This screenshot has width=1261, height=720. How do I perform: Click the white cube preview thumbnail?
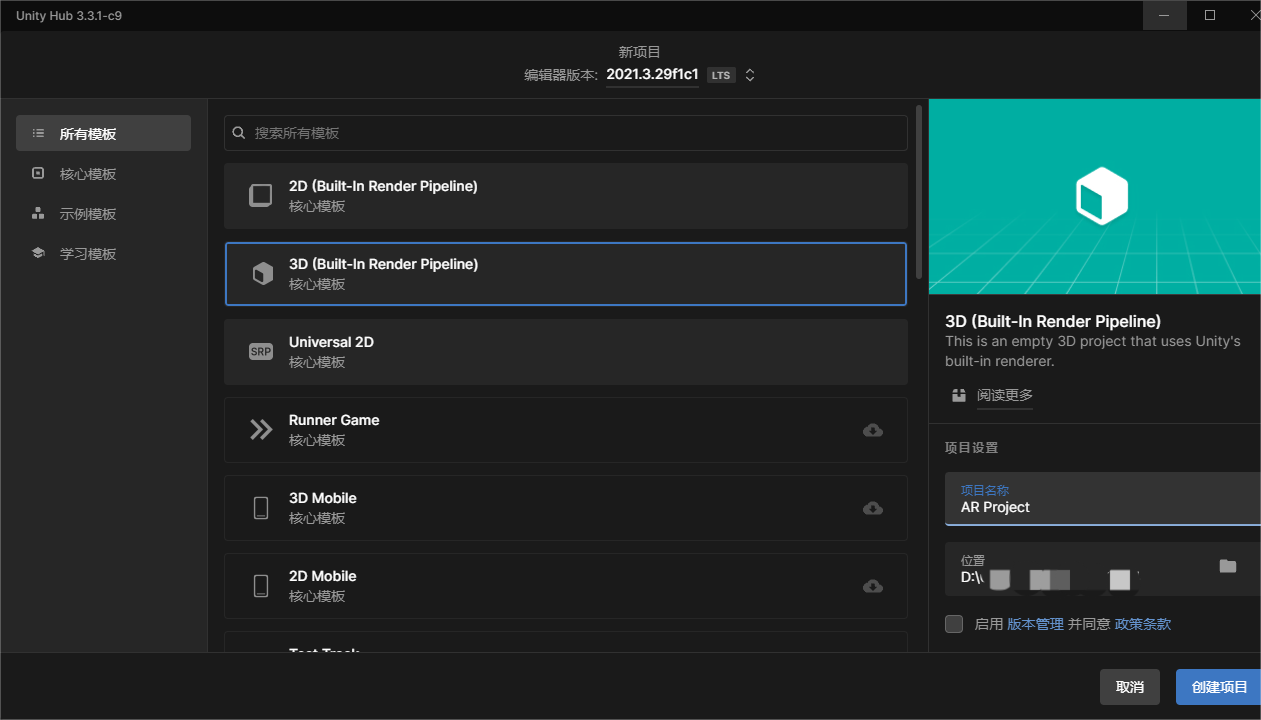point(1101,196)
